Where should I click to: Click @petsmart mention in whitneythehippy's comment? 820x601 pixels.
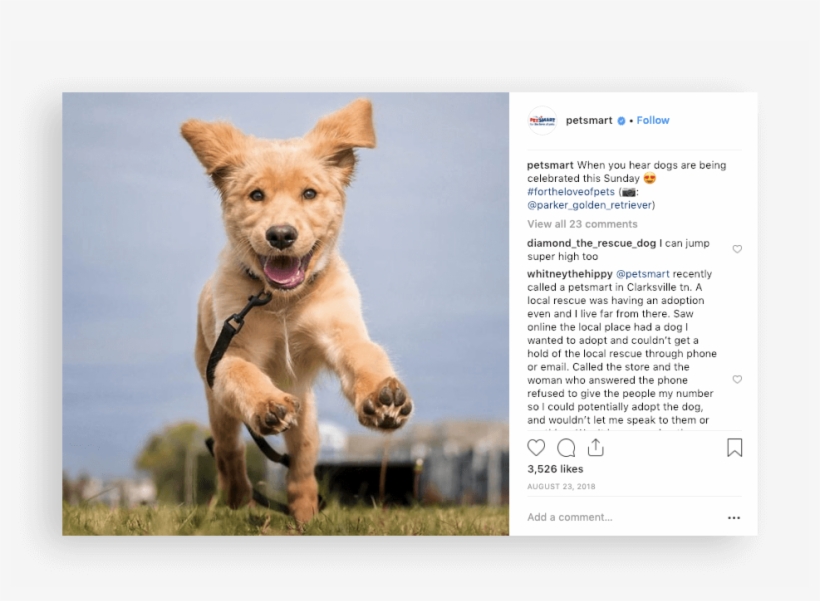[643, 274]
